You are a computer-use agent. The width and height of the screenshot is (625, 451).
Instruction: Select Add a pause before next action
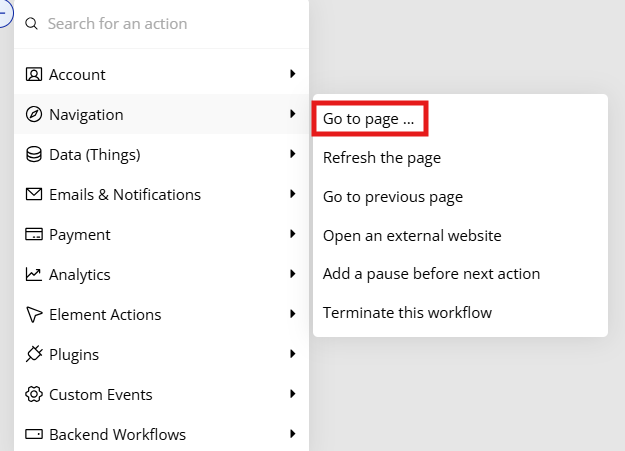(x=431, y=274)
